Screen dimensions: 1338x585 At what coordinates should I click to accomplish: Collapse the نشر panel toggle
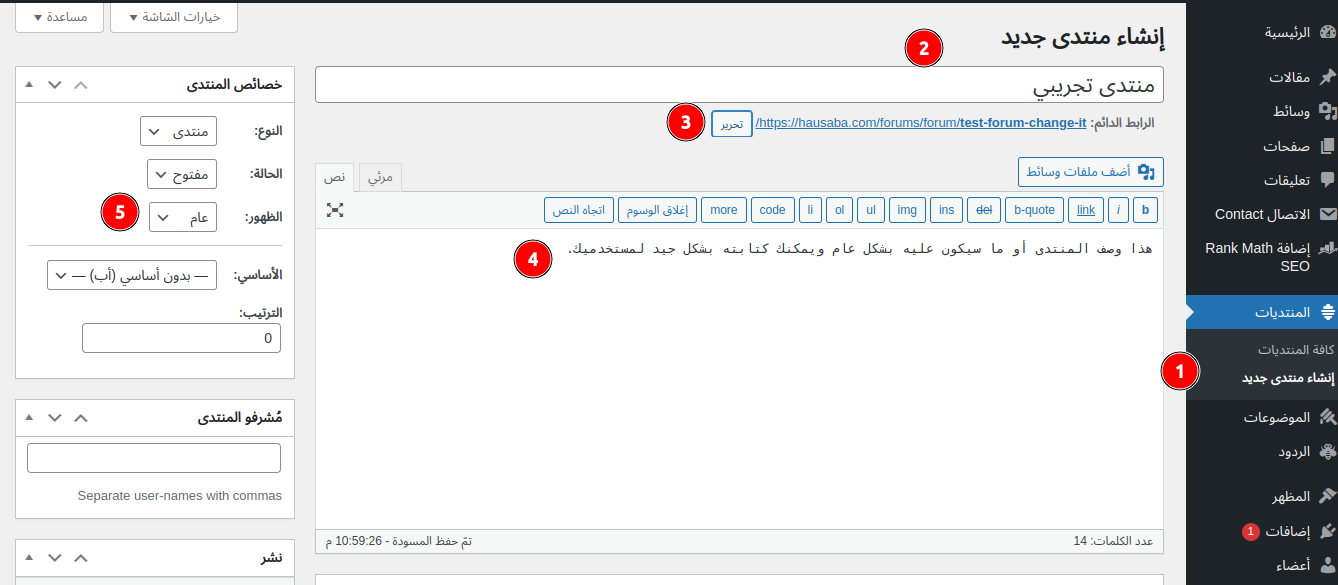pyautogui.click(x=29, y=557)
